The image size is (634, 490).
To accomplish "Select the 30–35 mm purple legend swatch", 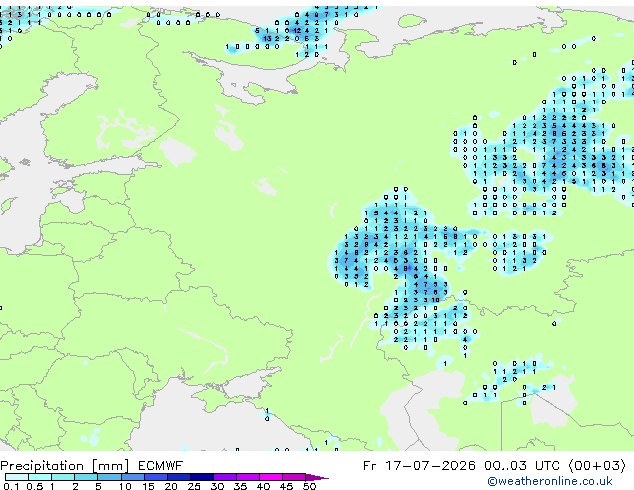I will (224, 477).
